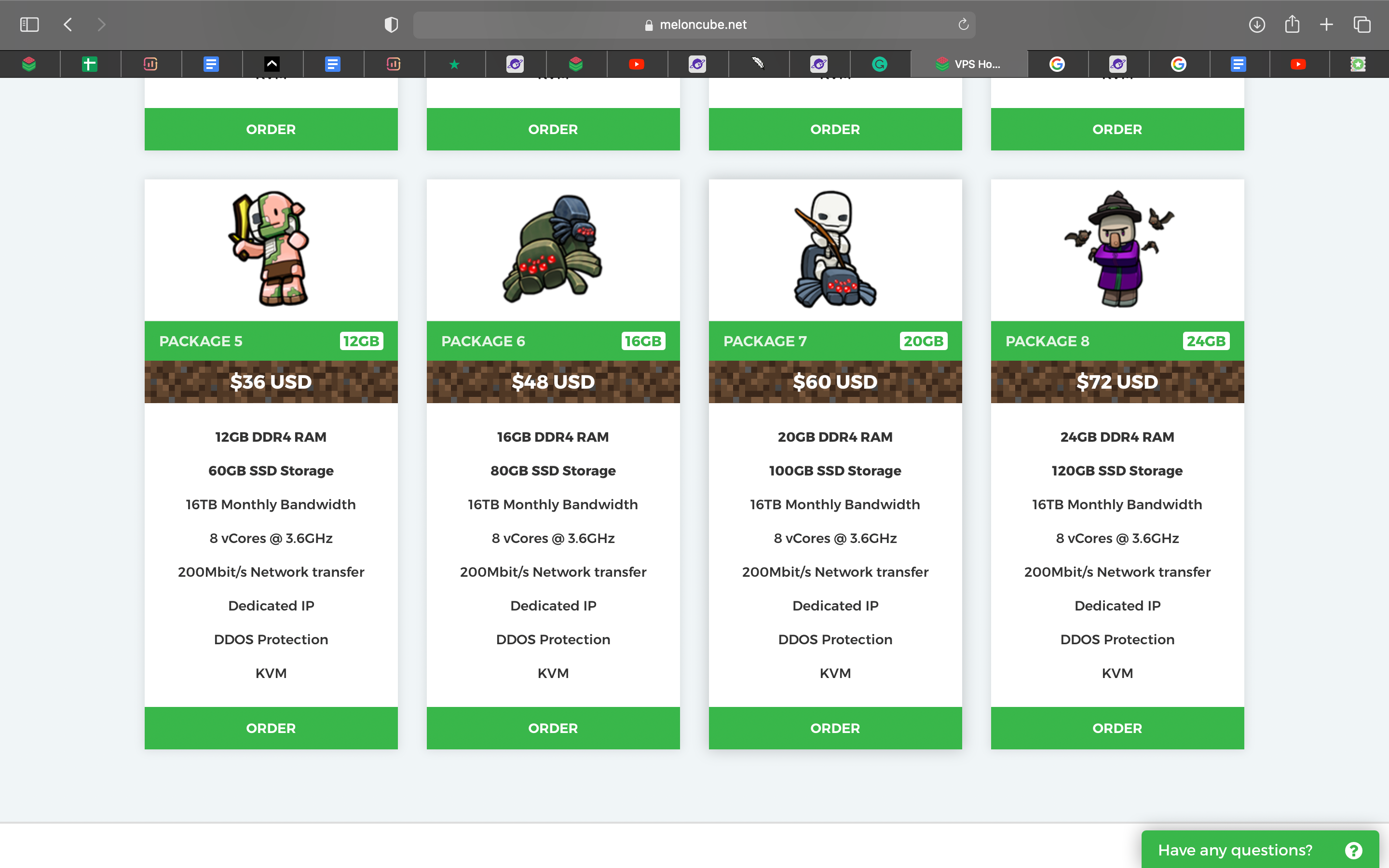The image size is (1389, 868).
Task: Show the tab overview icon
Action: (1362, 25)
